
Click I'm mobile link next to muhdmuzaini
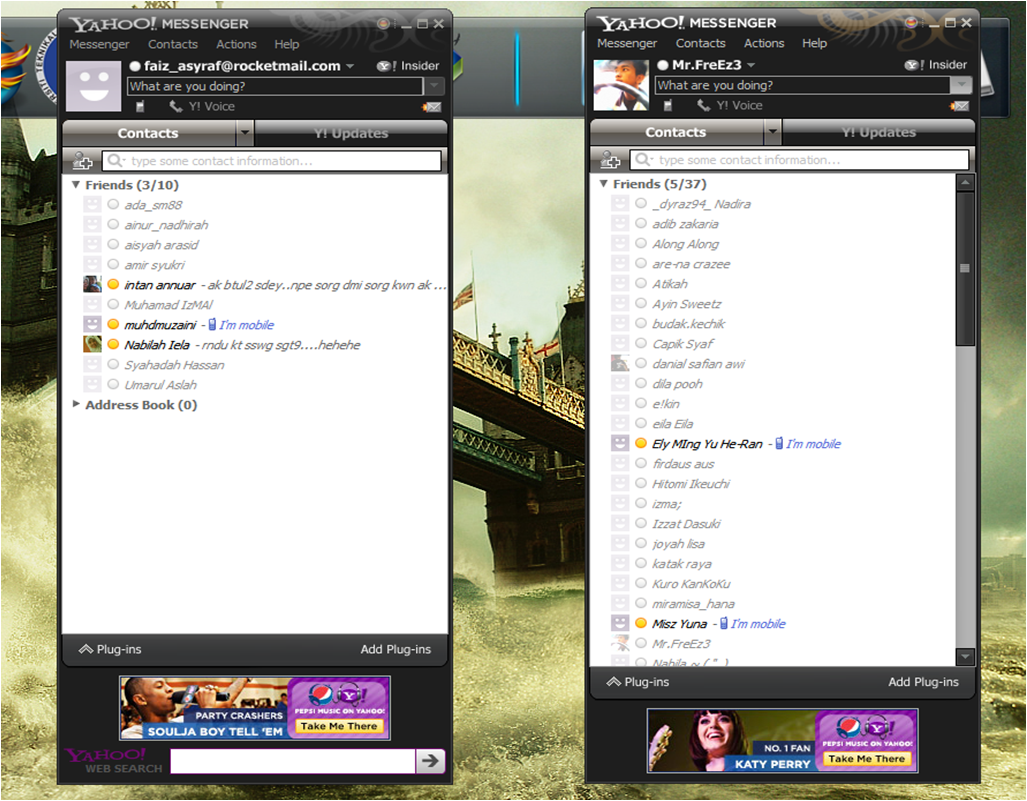(246, 325)
